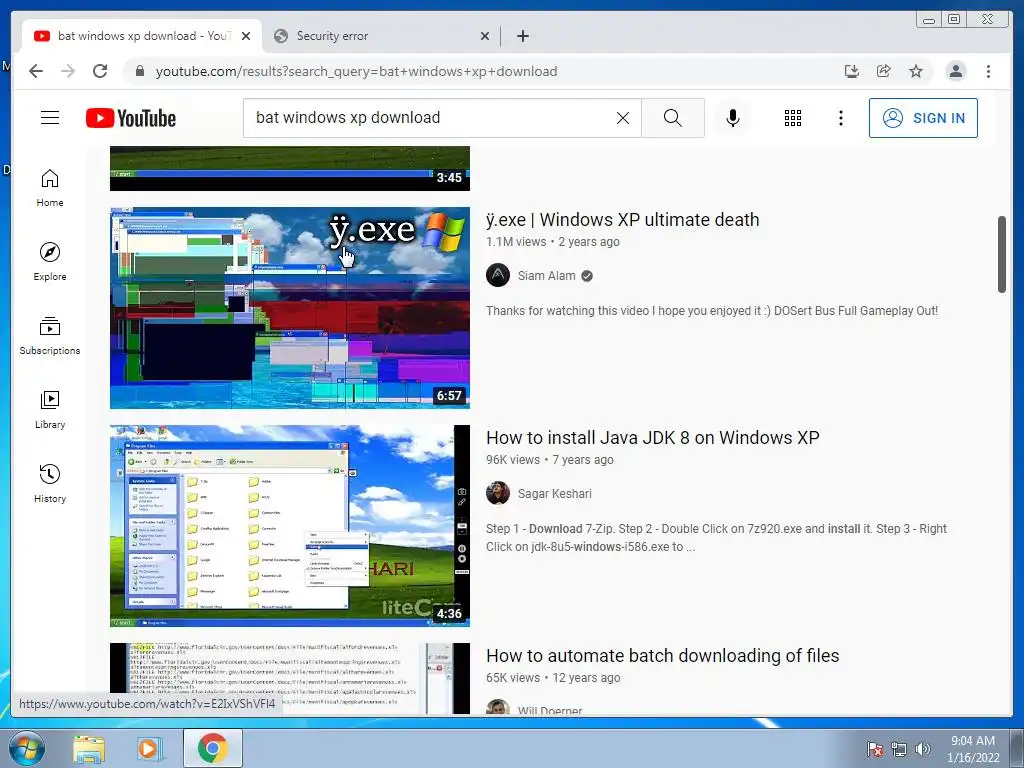Bookmark this page with the star

[x=916, y=71]
